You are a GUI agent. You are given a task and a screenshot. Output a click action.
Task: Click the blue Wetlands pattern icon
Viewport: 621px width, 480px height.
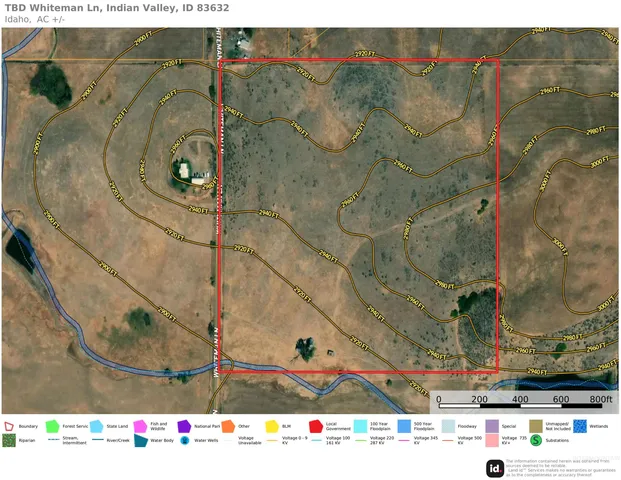[x=580, y=426]
